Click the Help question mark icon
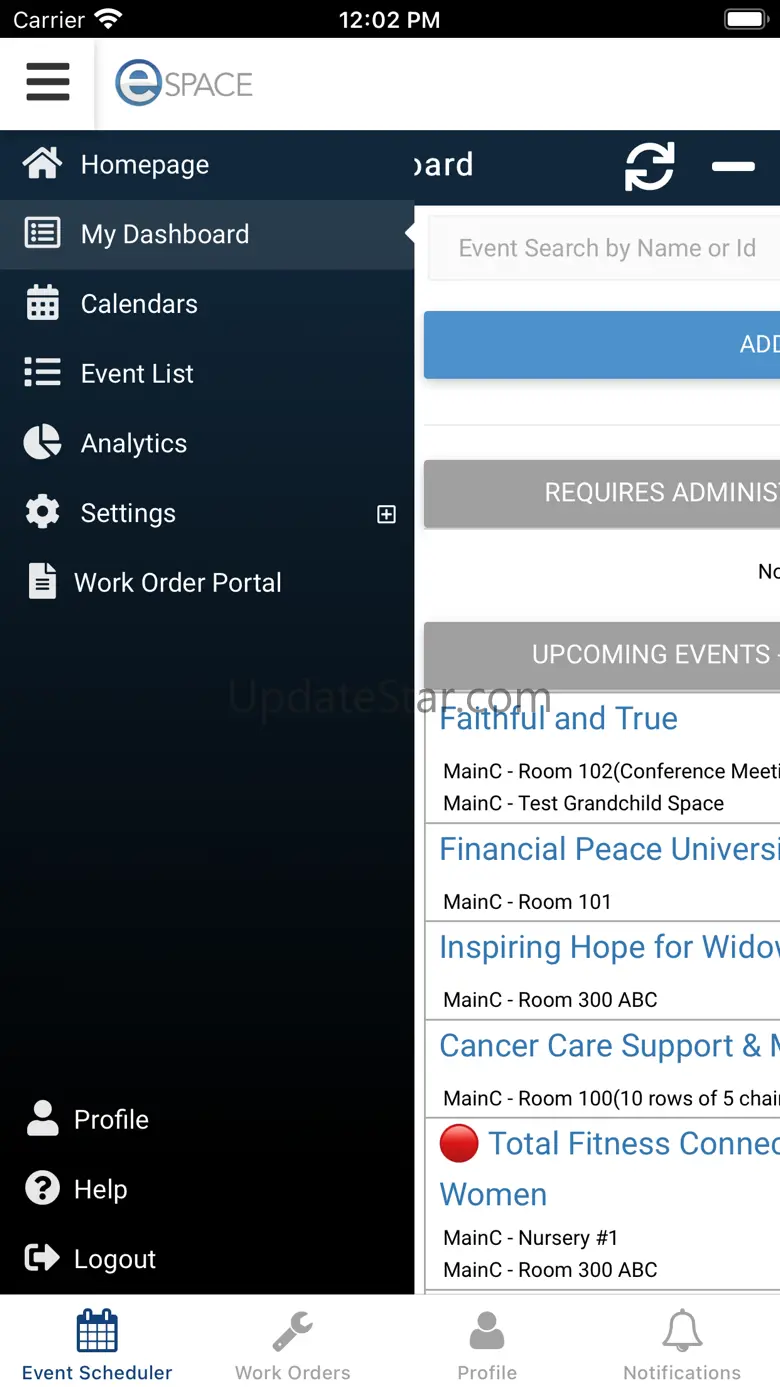Screen dimensions: 780x1387 [x=42, y=1189]
